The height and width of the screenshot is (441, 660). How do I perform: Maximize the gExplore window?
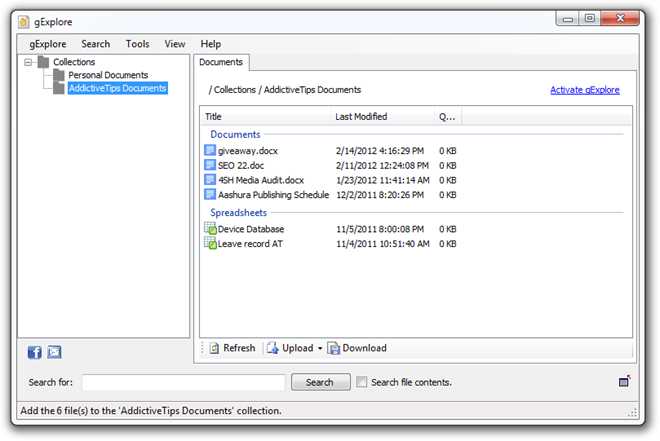click(x=590, y=18)
